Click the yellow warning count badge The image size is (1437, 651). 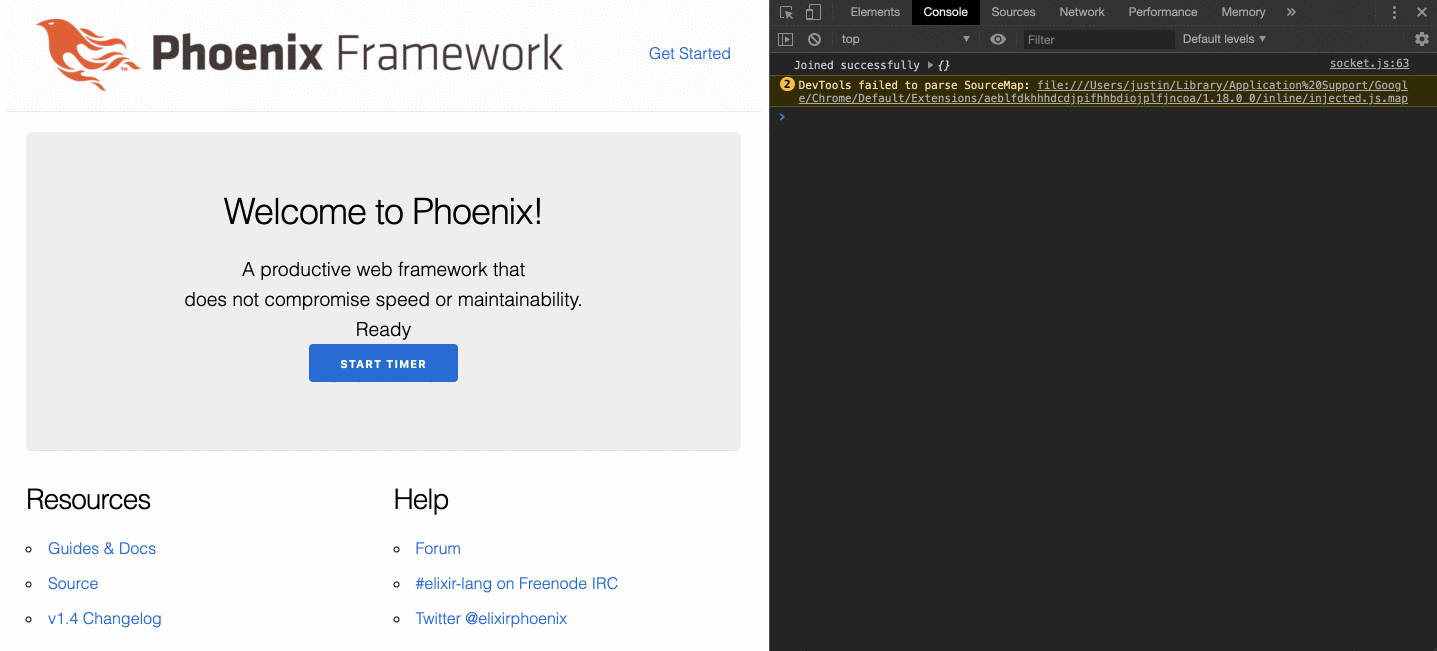tap(787, 85)
